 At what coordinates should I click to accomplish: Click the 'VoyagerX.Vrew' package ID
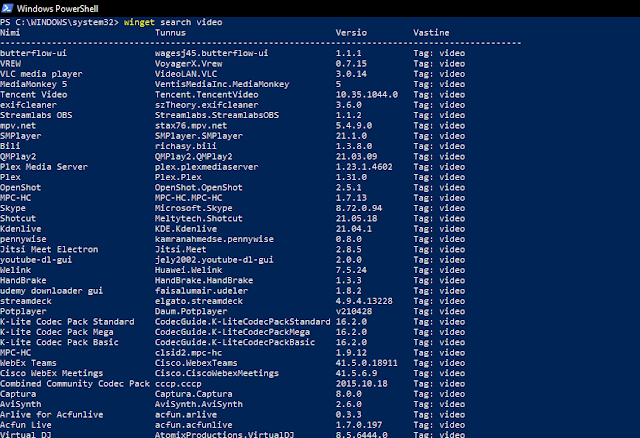(x=189, y=64)
